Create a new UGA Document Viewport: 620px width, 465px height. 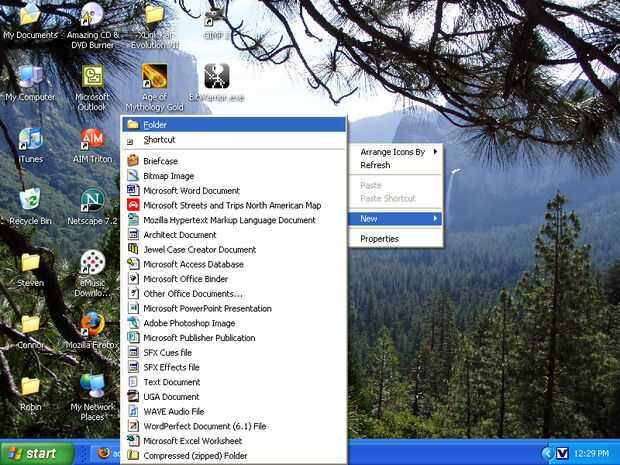(x=234, y=397)
